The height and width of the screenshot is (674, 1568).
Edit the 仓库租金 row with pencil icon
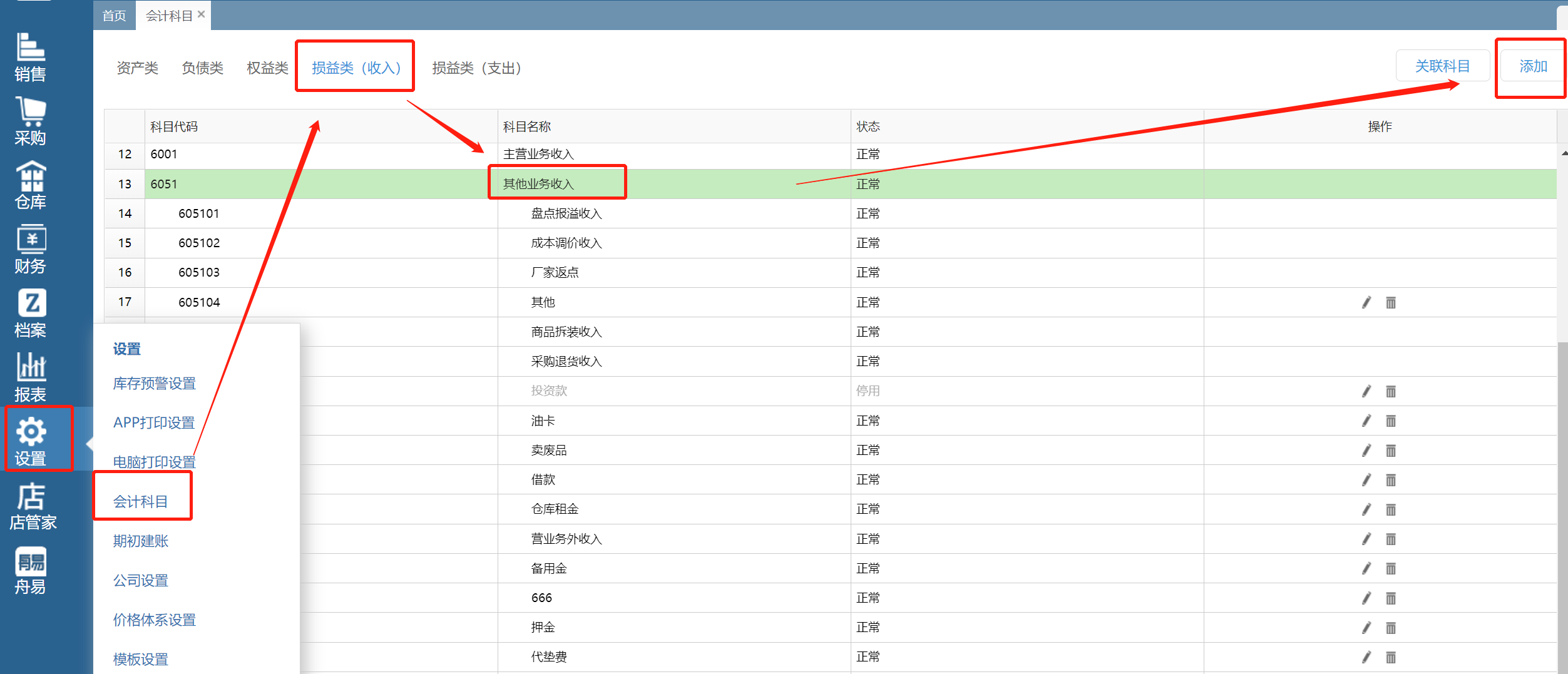coord(1366,509)
